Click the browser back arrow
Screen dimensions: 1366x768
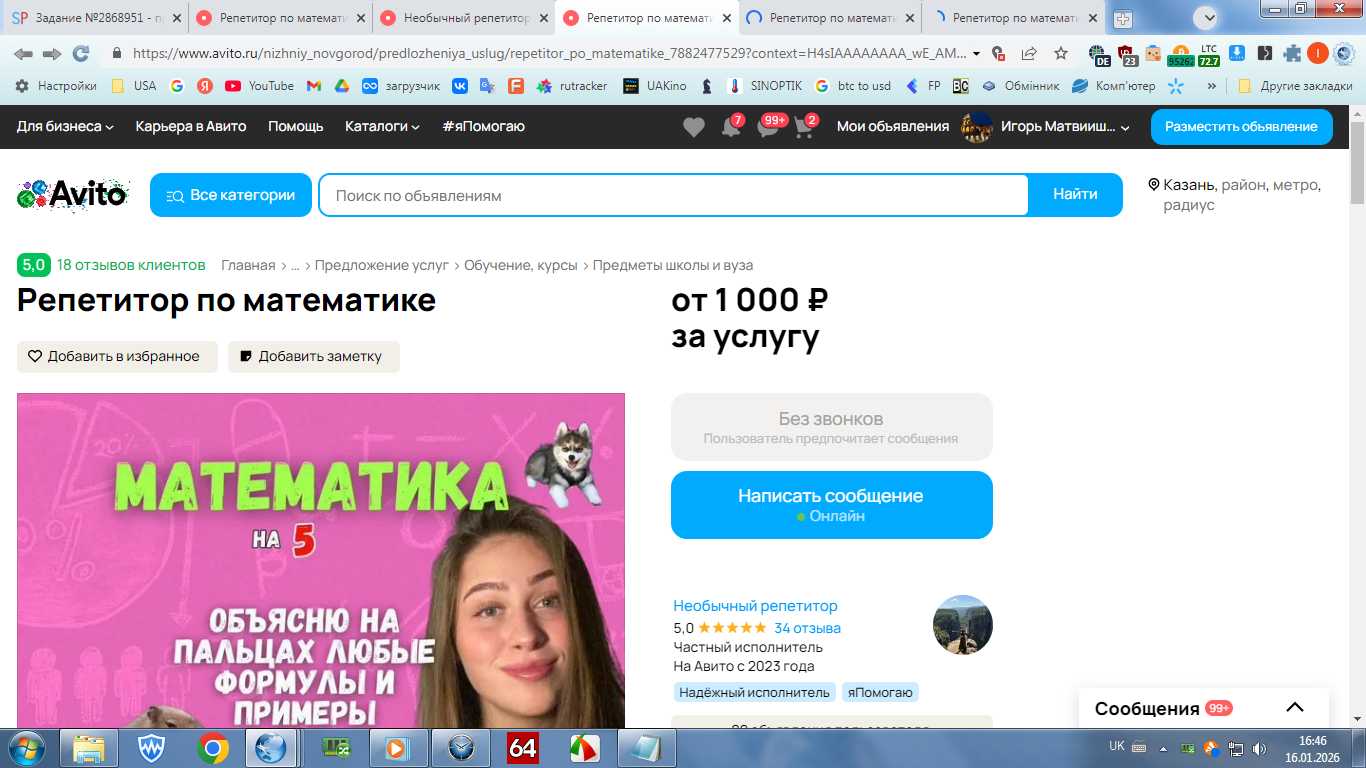click(x=23, y=53)
